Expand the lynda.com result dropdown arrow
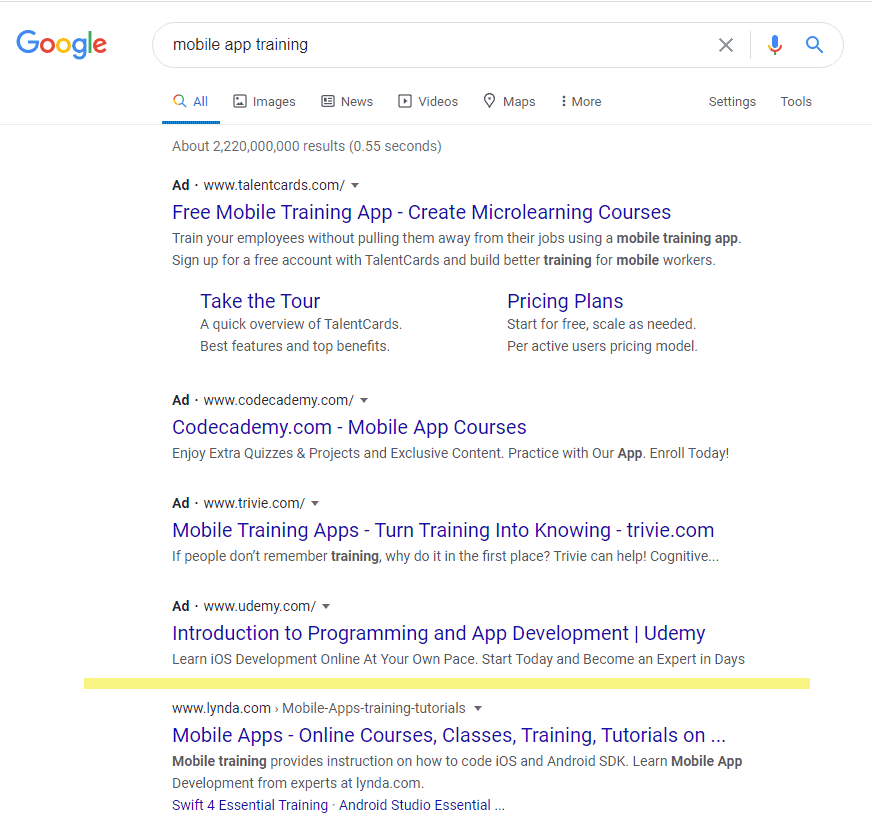 pos(478,708)
